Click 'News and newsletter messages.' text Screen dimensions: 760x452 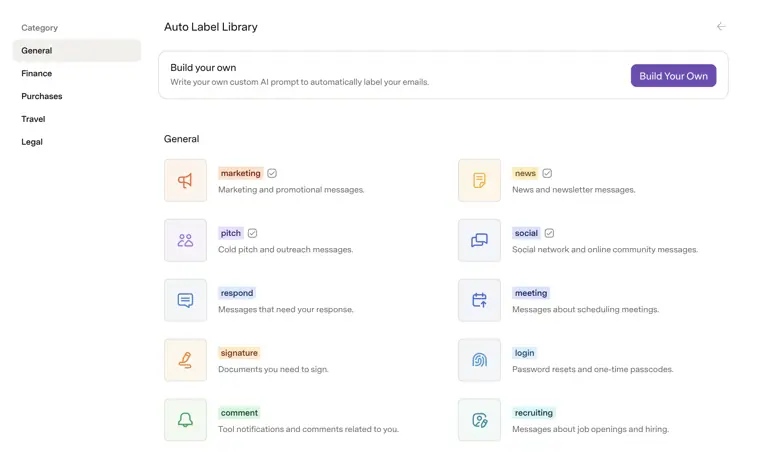point(573,190)
